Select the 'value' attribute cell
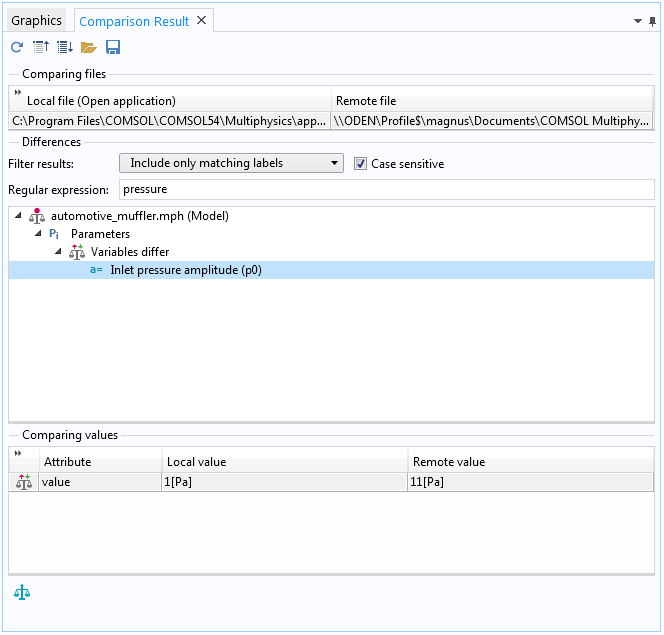 click(100, 482)
